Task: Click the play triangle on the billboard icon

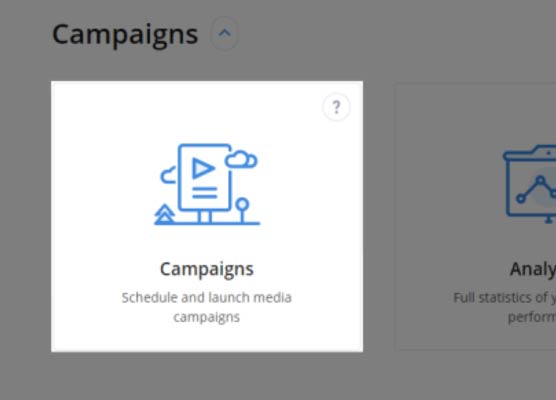Action: point(203,168)
